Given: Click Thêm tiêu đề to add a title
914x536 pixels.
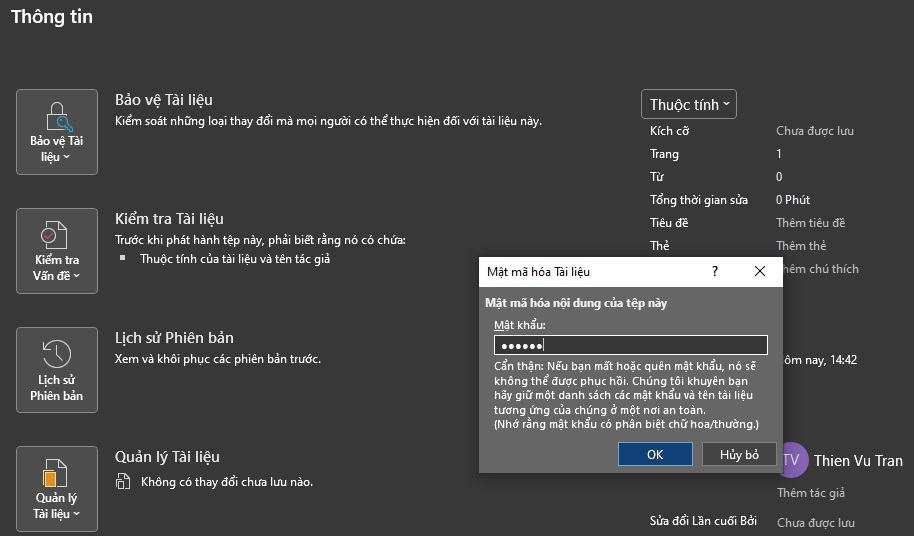Looking at the screenshot, I should (x=810, y=223).
